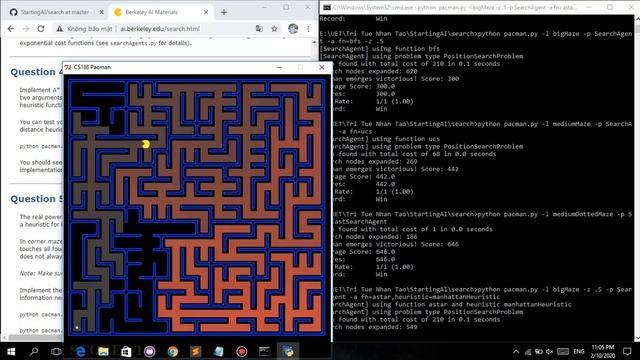Click the cmd window vertical scrollbar

click(x=637, y=177)
